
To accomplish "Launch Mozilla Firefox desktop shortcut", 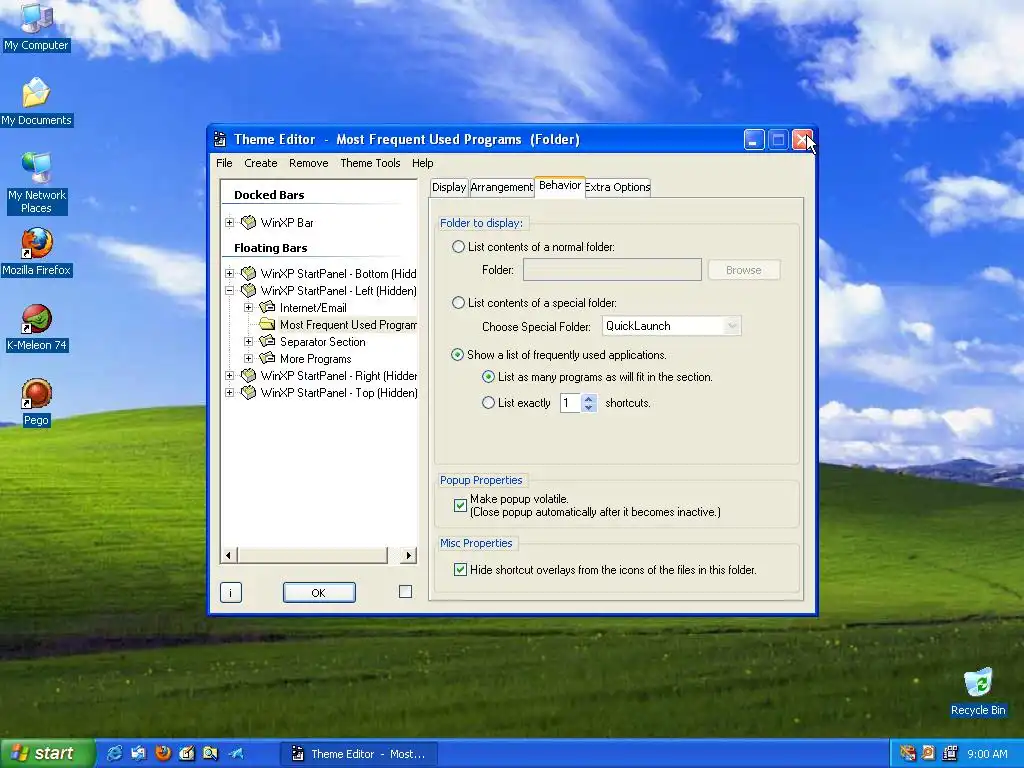I will click(36, 251).
